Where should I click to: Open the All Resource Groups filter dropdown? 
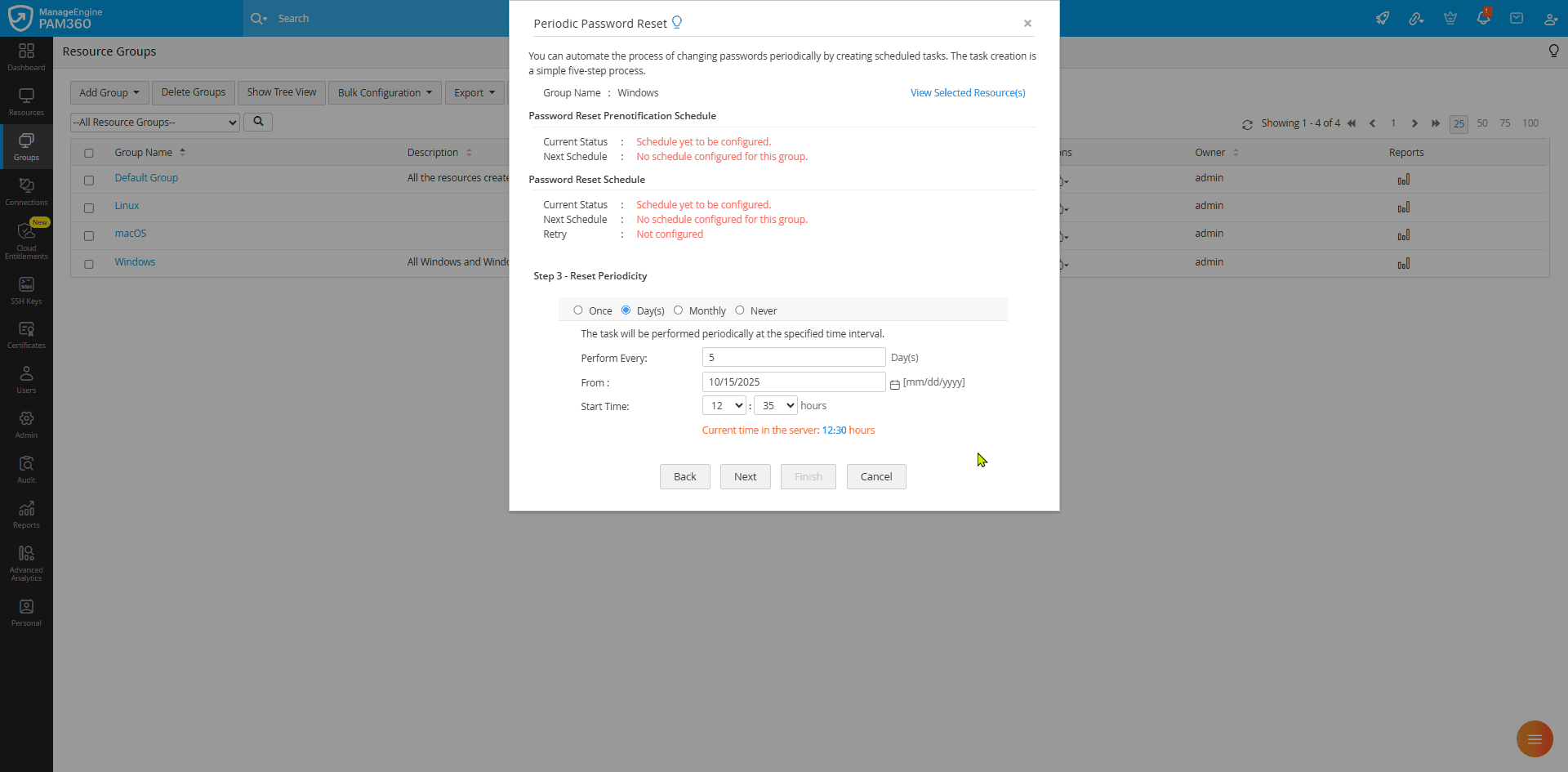tap(155, 122)
